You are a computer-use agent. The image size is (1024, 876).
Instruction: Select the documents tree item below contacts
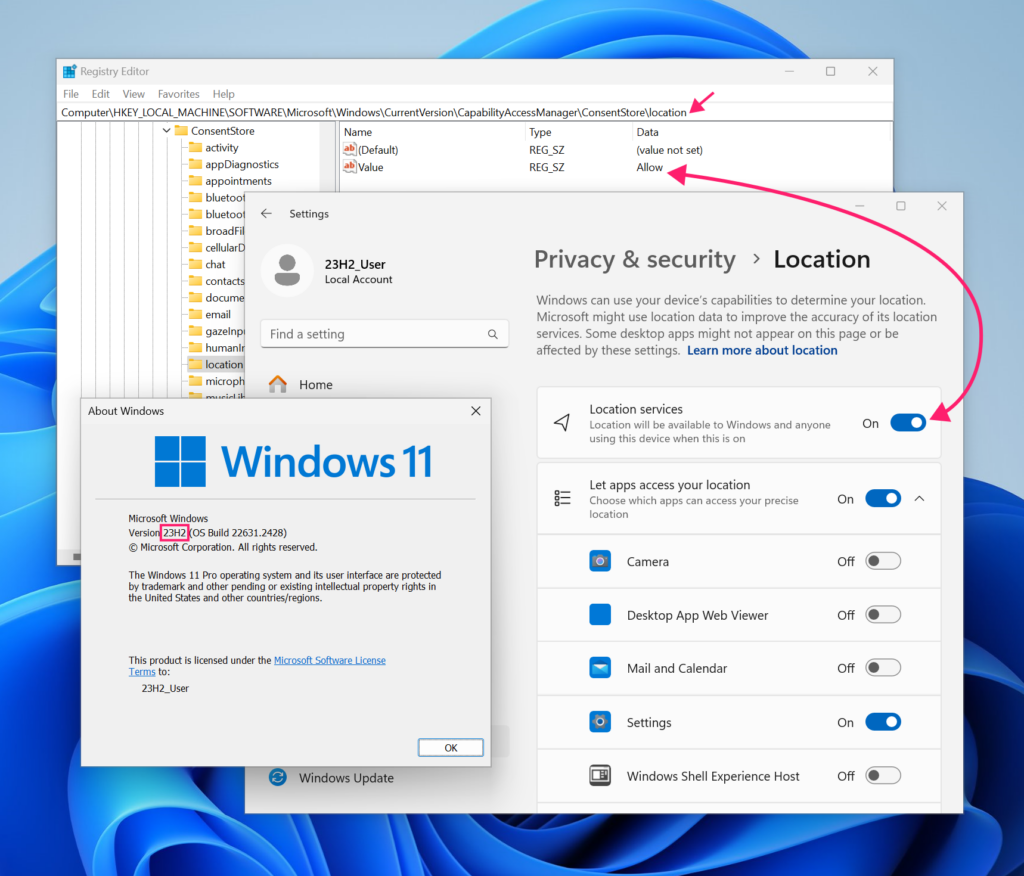coord(225,297)
